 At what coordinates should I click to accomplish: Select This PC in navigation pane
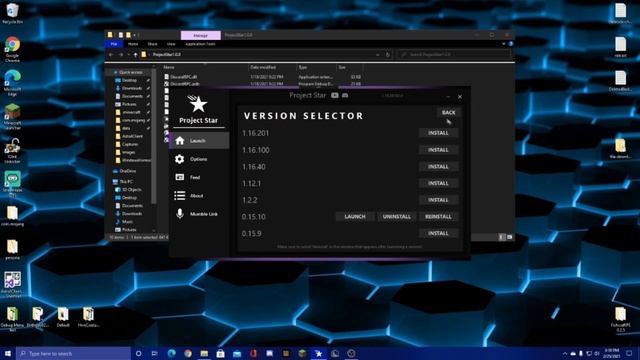tap(126, 182)
